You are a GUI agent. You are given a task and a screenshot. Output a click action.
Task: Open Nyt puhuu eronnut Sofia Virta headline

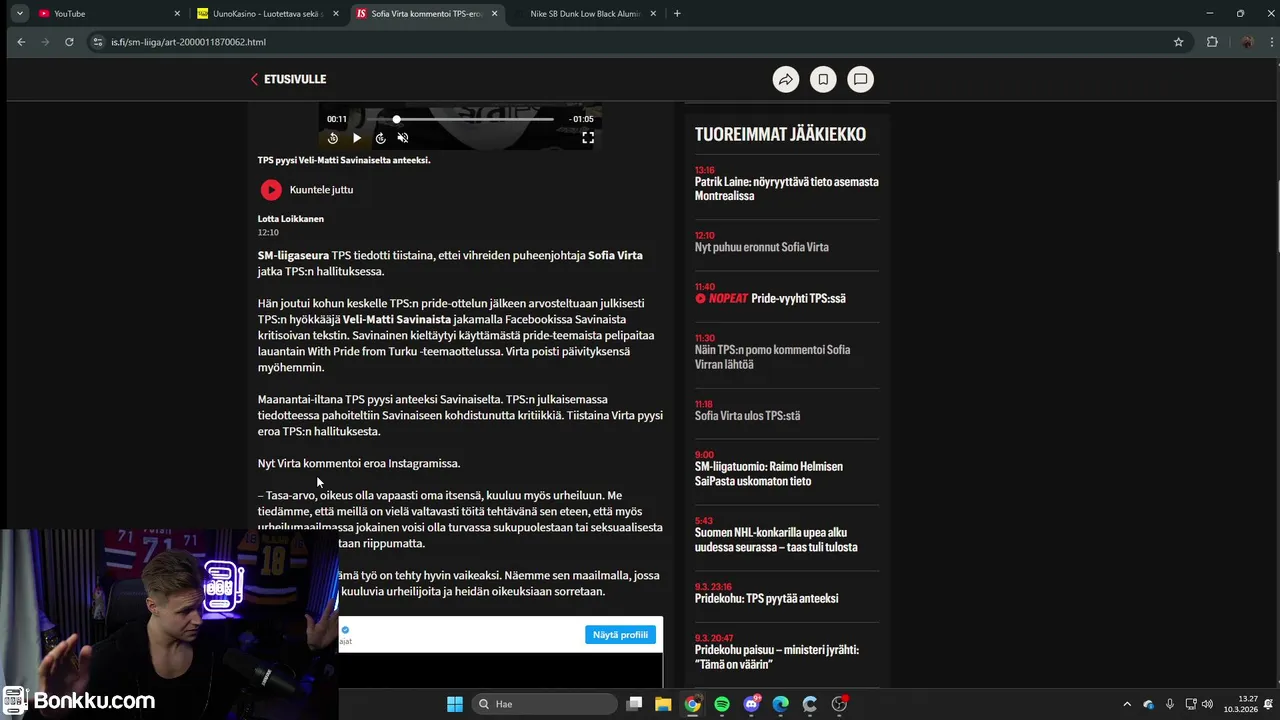pos(761,247)
